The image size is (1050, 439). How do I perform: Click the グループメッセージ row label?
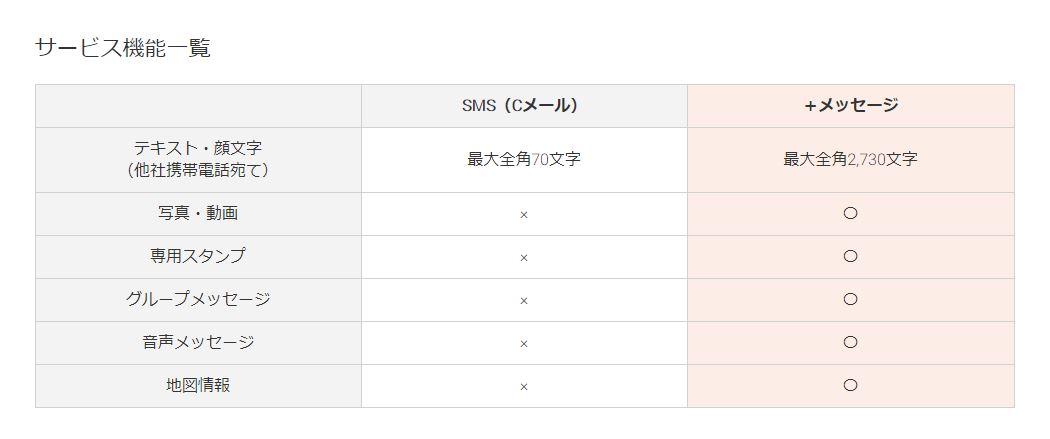coord(198,299)
